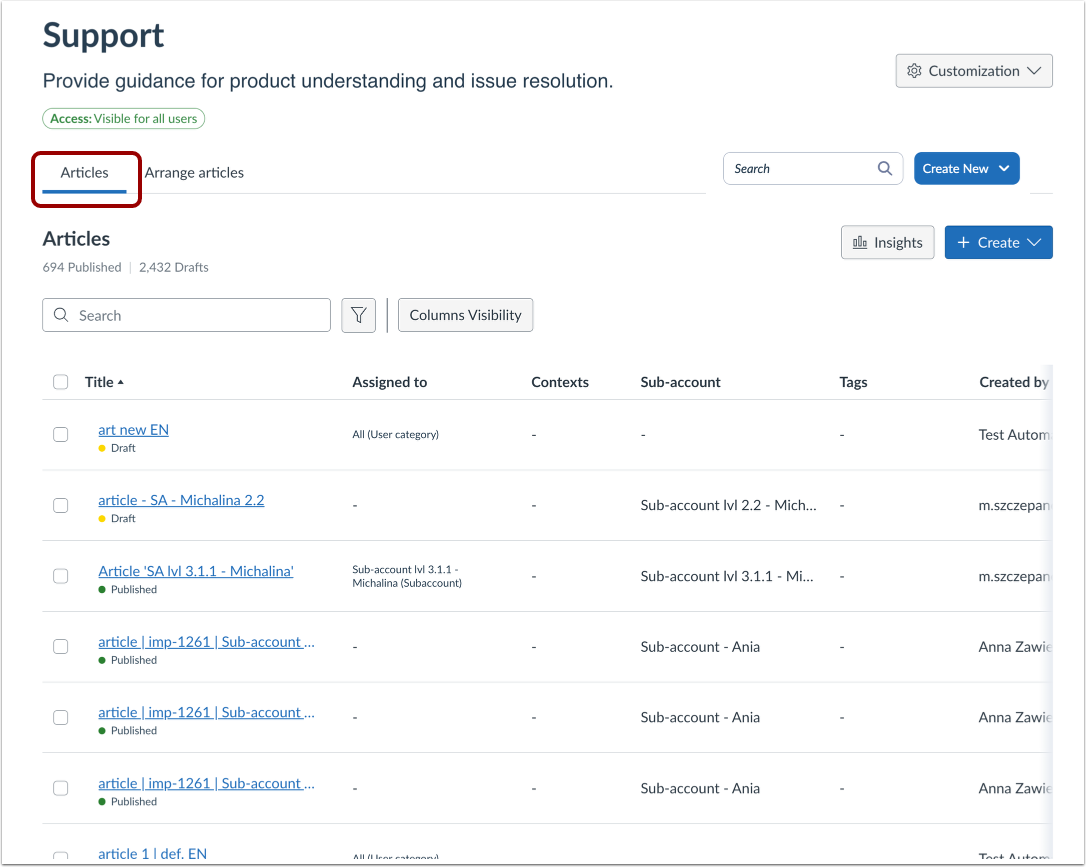Select the checkbox for 'article - SA - Michalina 2.2'
1086x867 pixels.
tap(60, 505)
